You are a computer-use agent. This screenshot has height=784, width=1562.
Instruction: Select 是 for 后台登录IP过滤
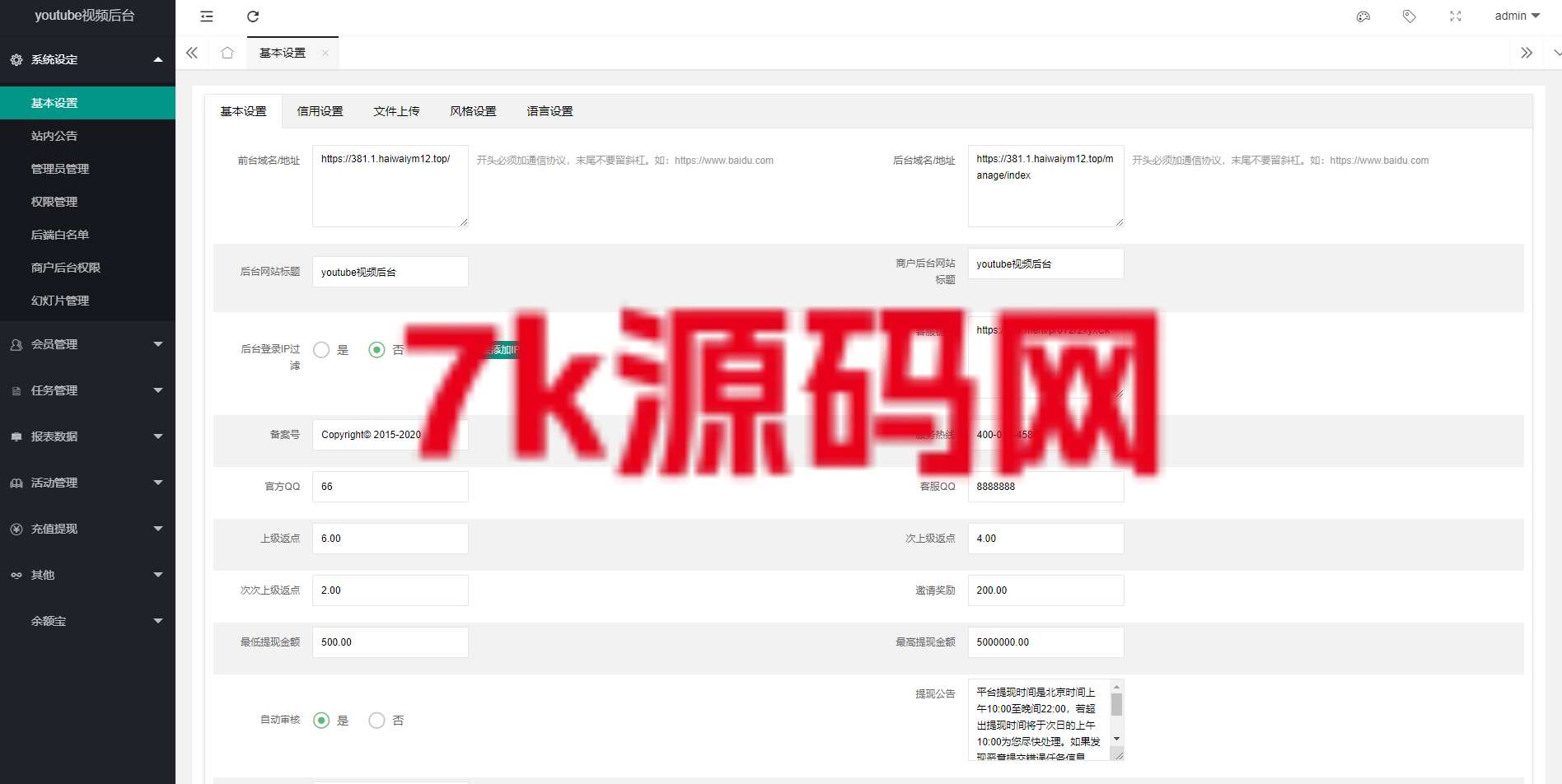point(321,350)
